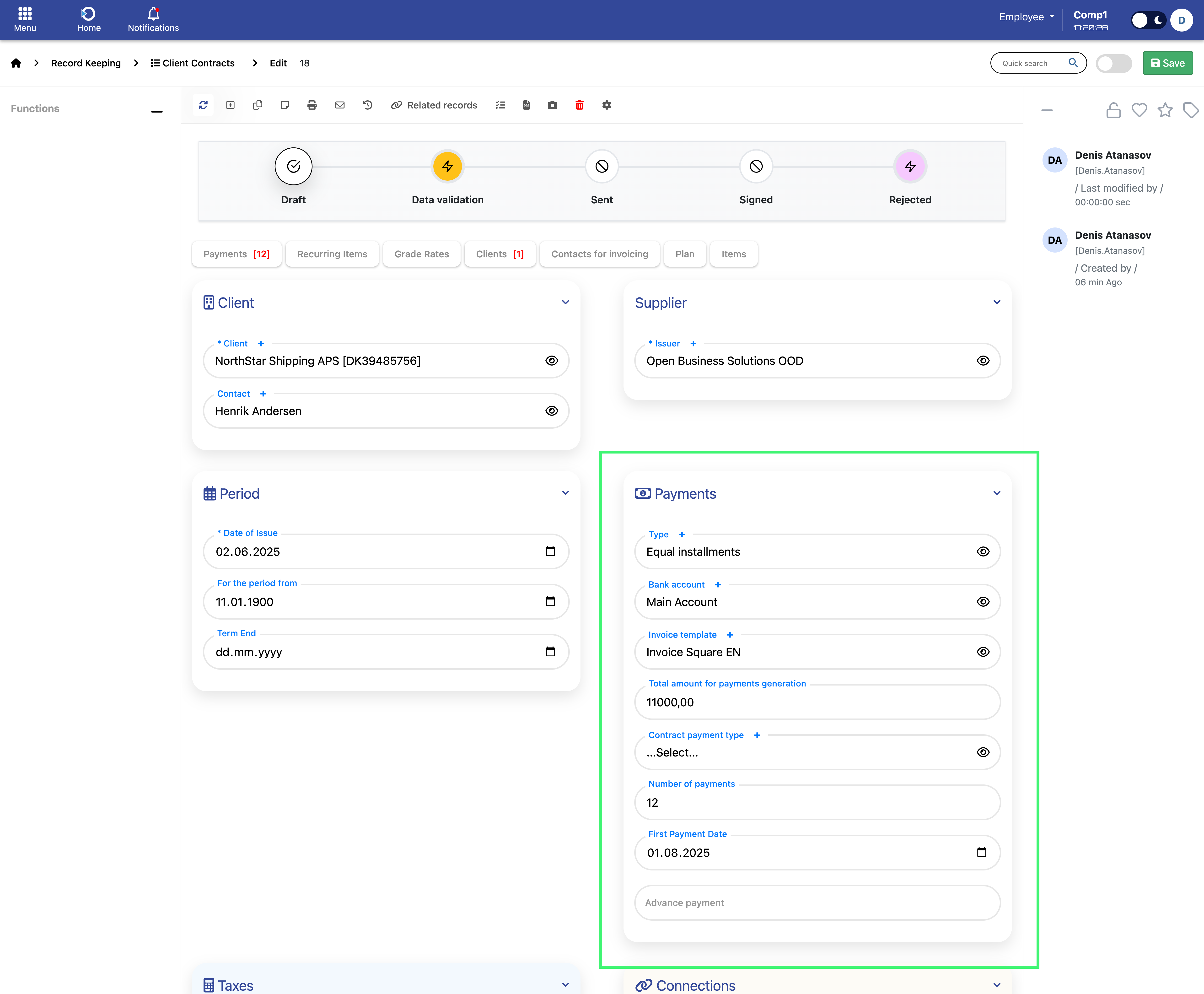The width and height of the screenshot is (1204, 994).
Task: Open the user avatar D
Action: (1182, 20)
